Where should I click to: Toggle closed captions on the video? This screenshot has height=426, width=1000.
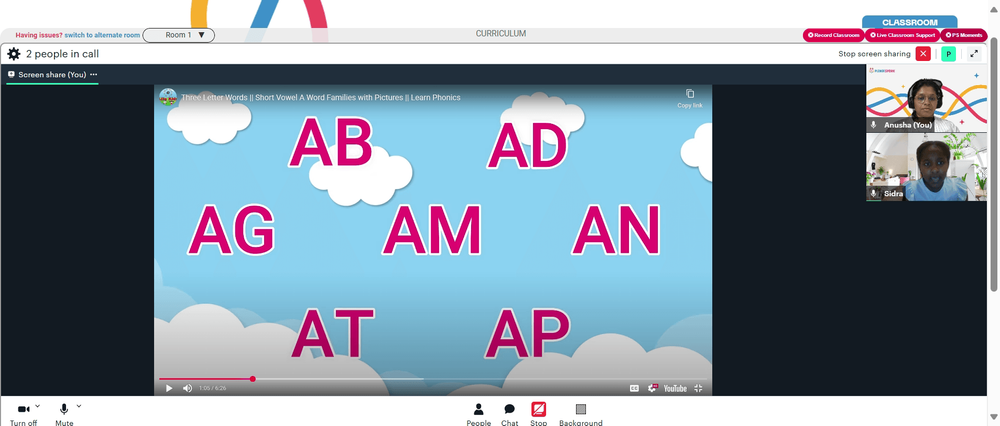635,388
